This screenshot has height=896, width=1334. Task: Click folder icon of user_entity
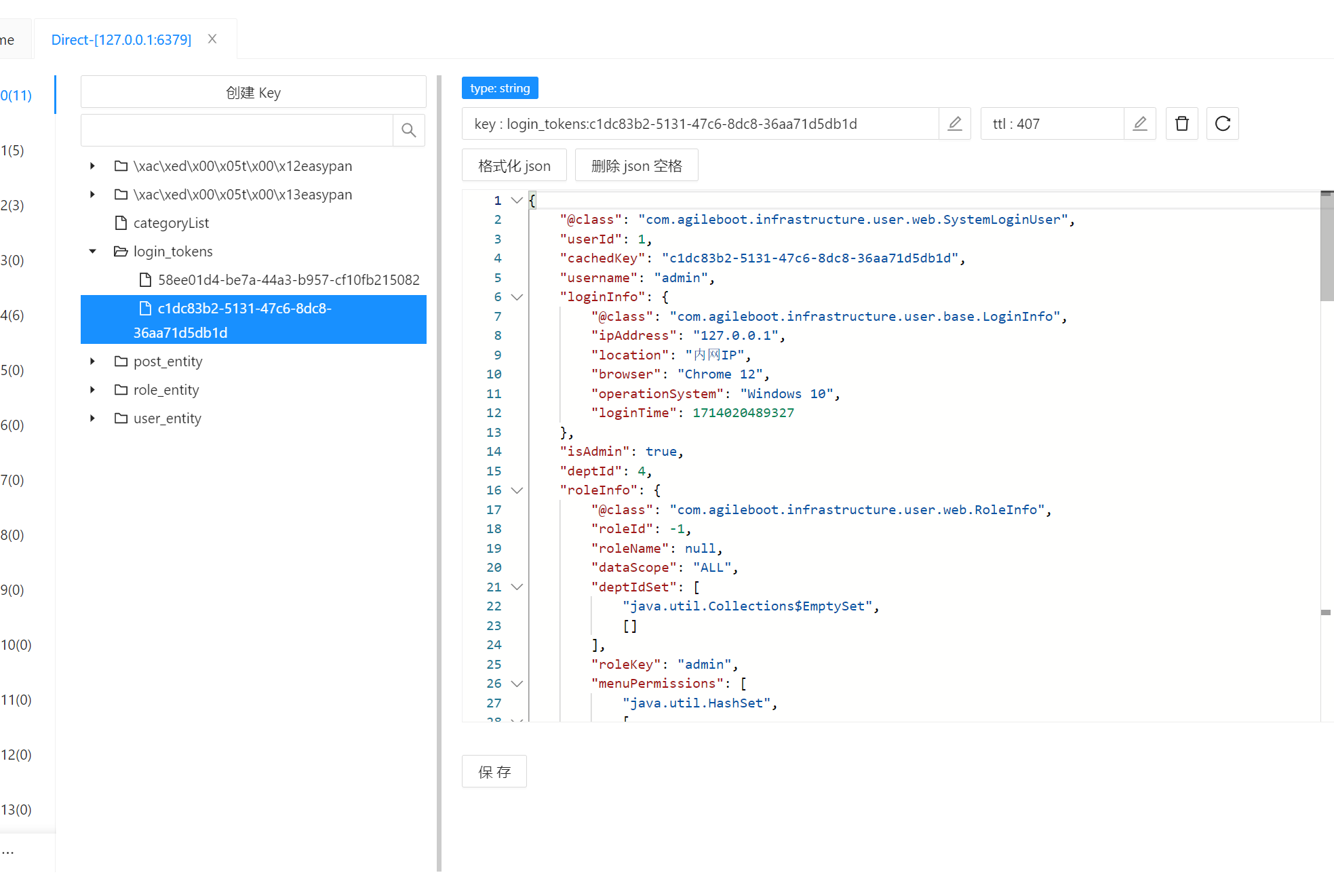pyautogui.click(x=121, y=418)
